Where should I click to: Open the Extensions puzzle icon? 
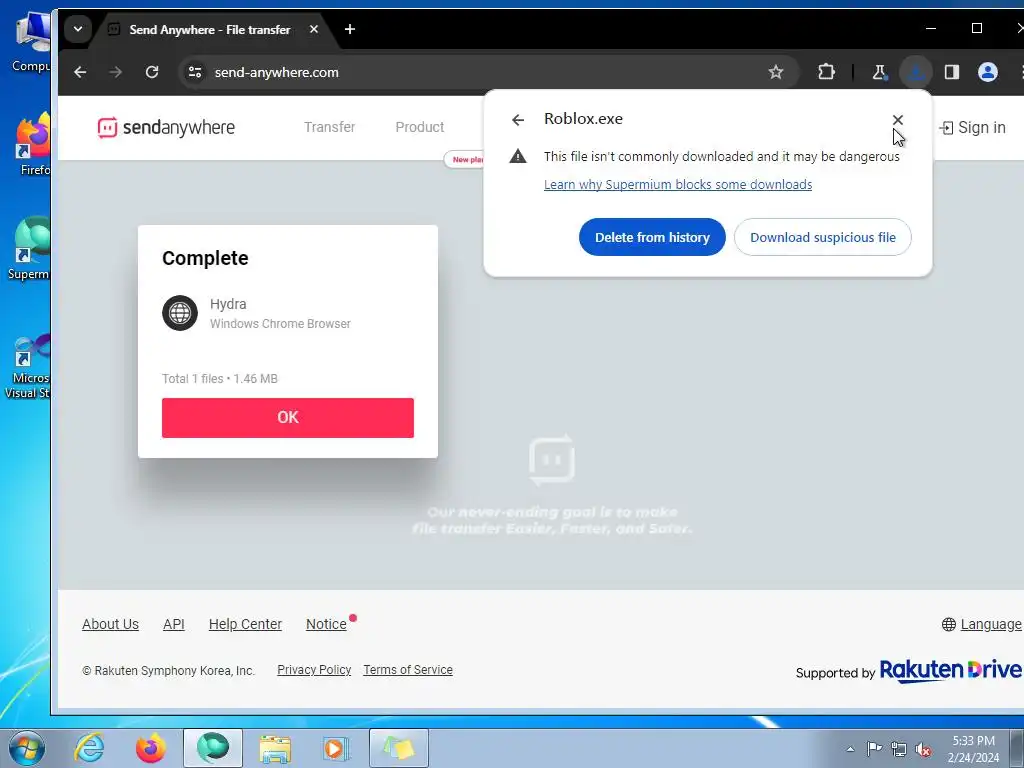click(826, 72)
